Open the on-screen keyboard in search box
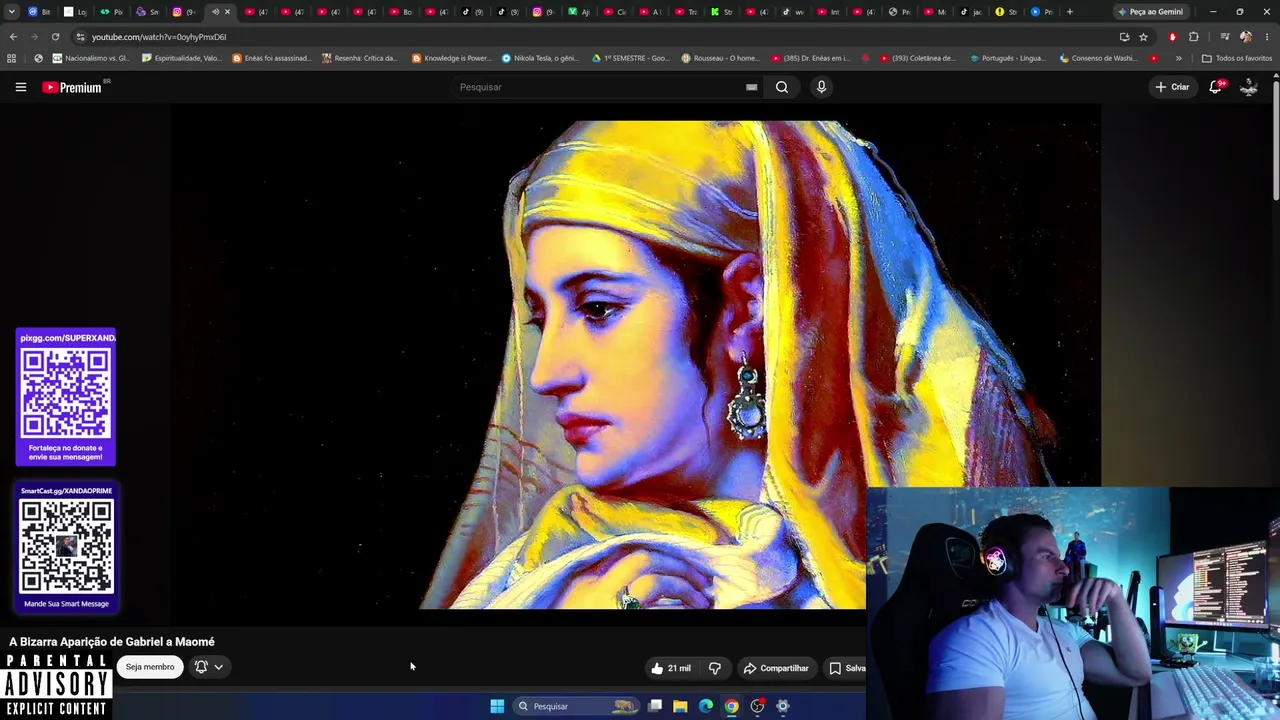The width and height of the screenshot is (1280, 720). (x=751, y=87)
